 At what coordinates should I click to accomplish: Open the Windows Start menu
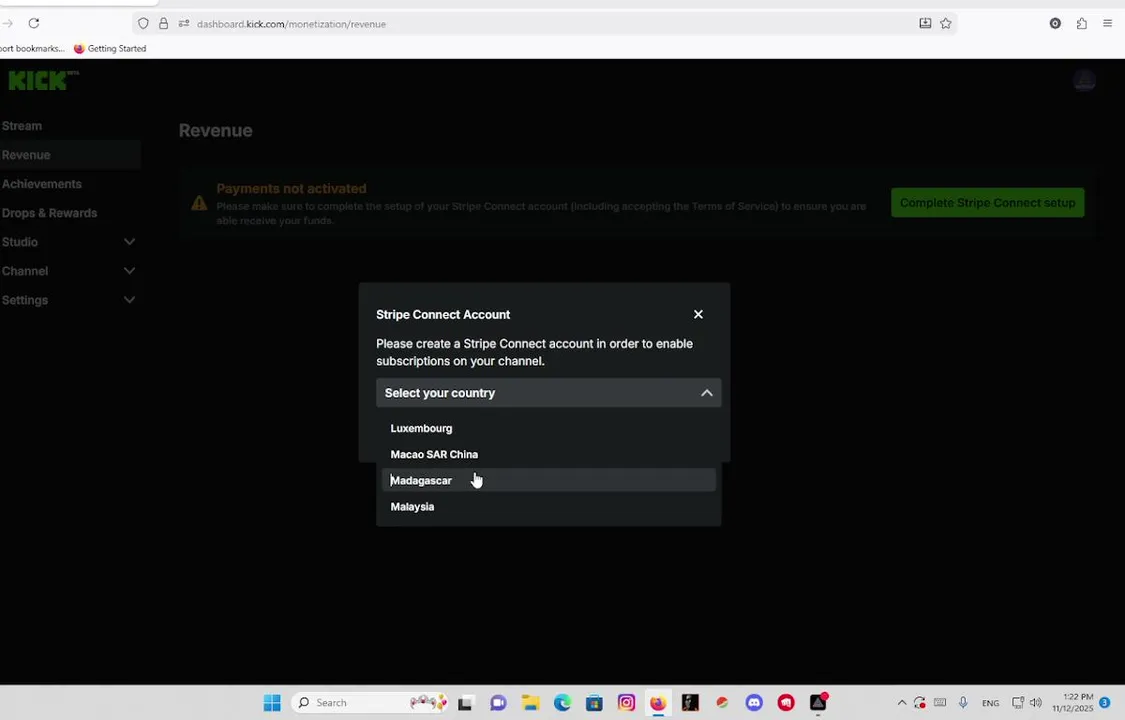pos(272,703)
